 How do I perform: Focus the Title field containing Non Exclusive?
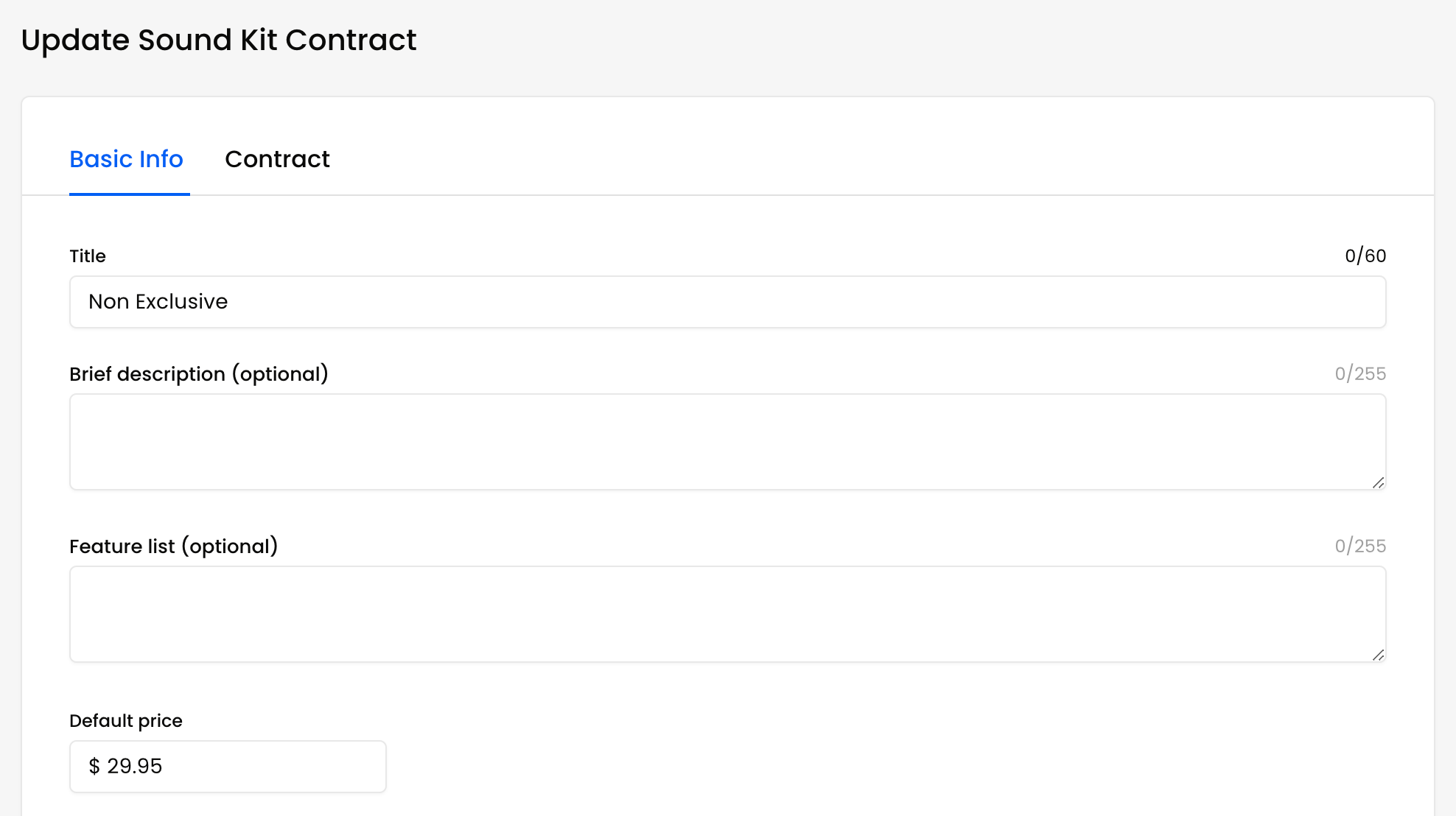click(727, 302)
